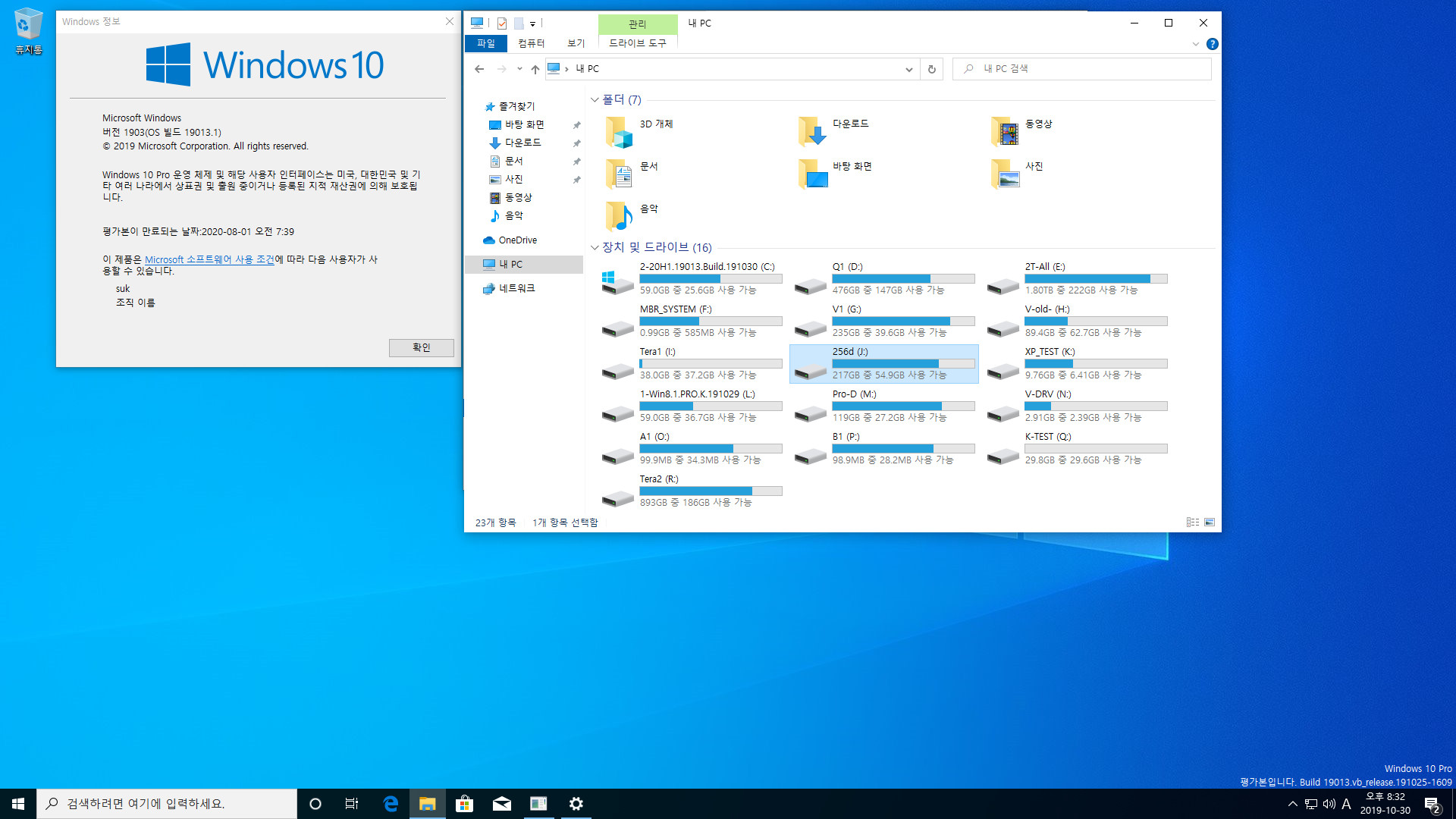Open the Windows Start menu
Image resolution: width=1456 pixels, height=819 pixels.
tap(18, 804)
